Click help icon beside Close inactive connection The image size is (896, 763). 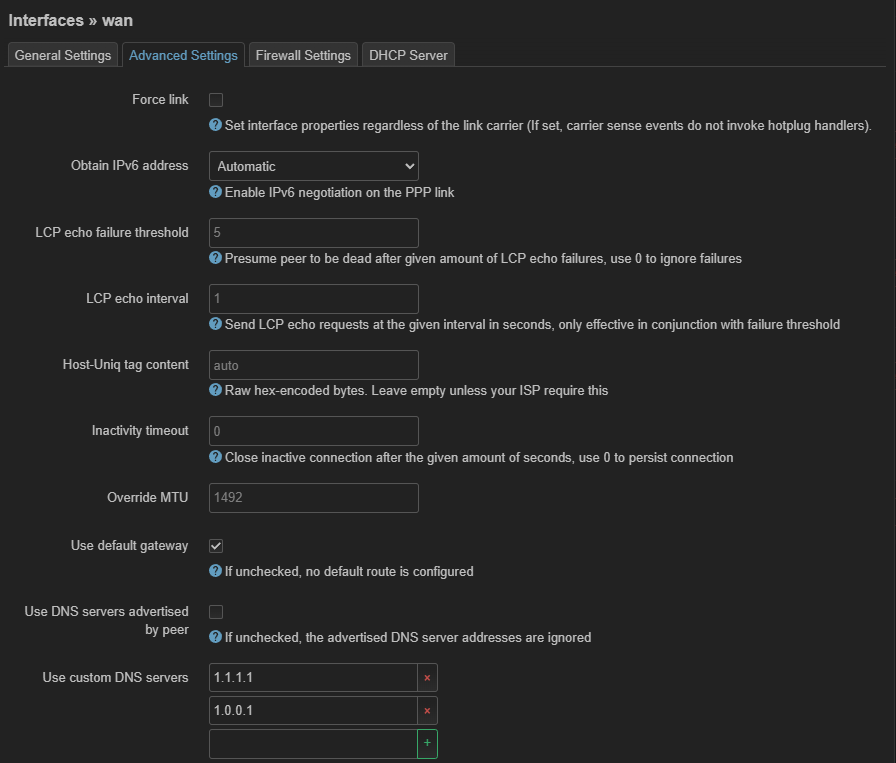tap(215, 457)
